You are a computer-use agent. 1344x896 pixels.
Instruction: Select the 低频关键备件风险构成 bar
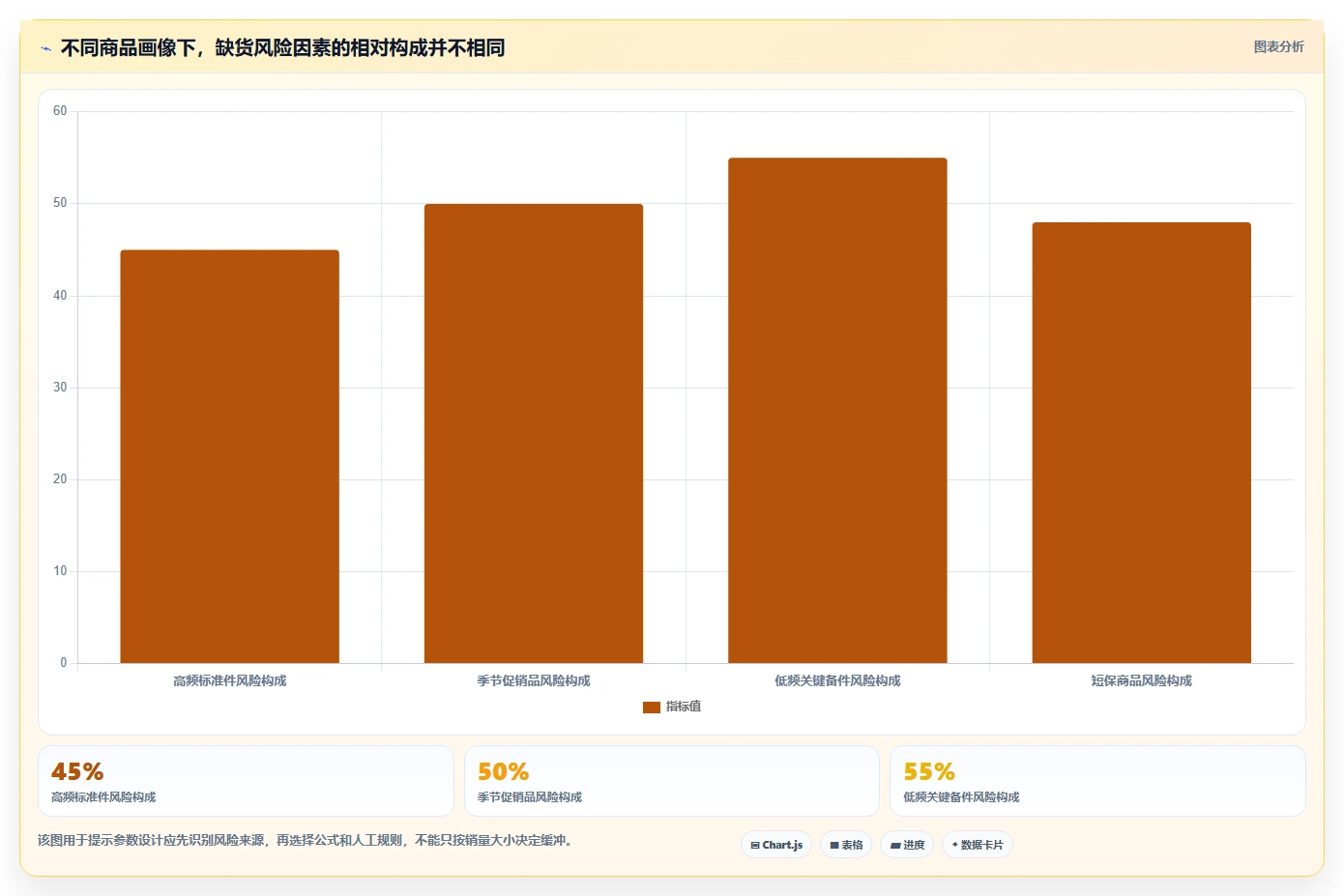point(837,410)
